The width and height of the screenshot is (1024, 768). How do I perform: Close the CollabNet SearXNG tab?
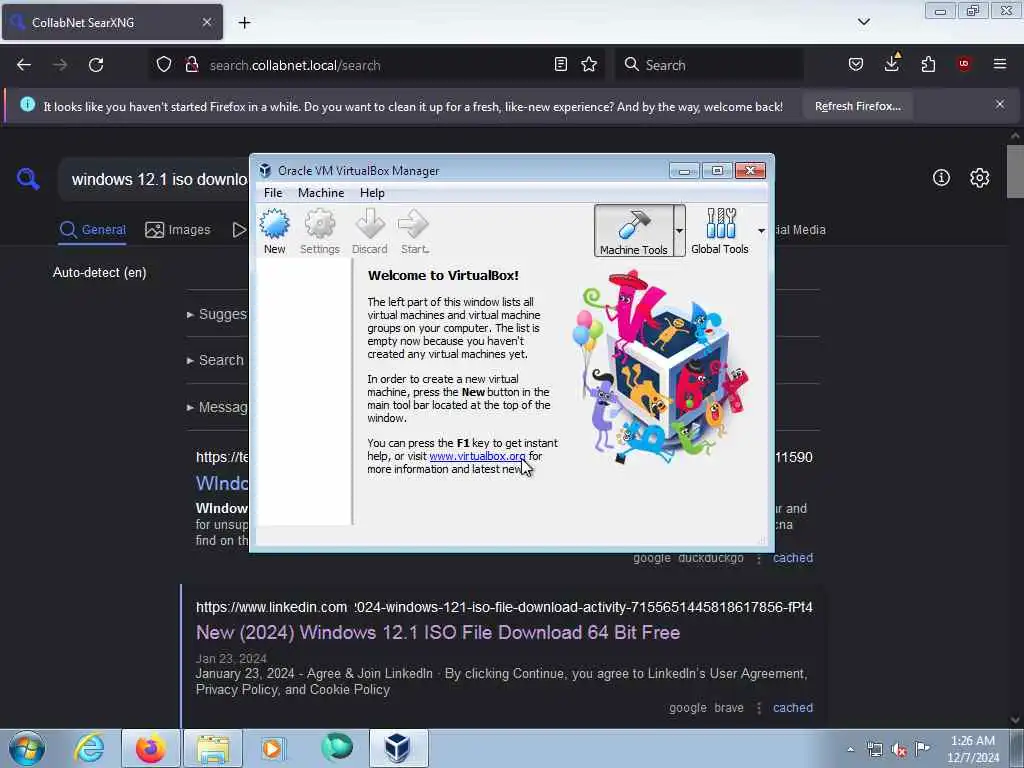coord(206,22)
